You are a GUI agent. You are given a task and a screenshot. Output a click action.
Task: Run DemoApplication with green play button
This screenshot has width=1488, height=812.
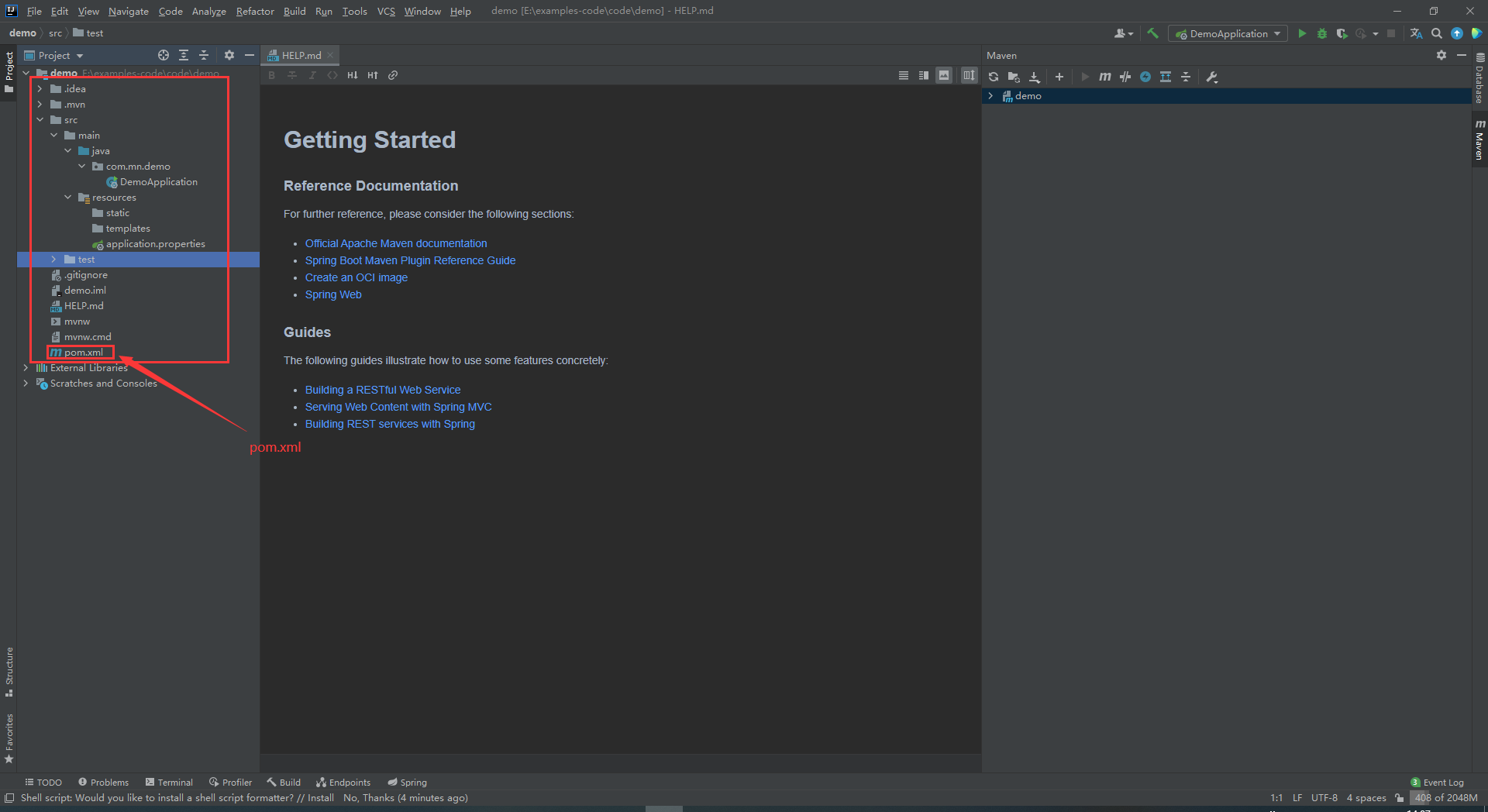pos(1302,33)
